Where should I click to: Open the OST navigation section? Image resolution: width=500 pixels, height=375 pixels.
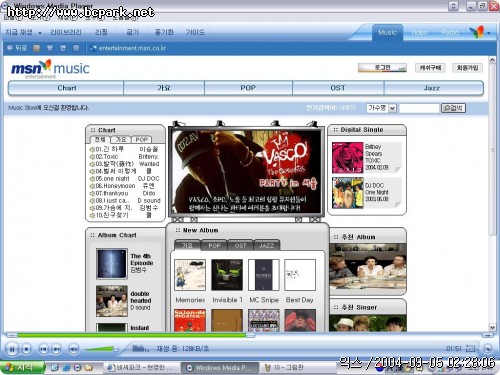pos(338,88)
